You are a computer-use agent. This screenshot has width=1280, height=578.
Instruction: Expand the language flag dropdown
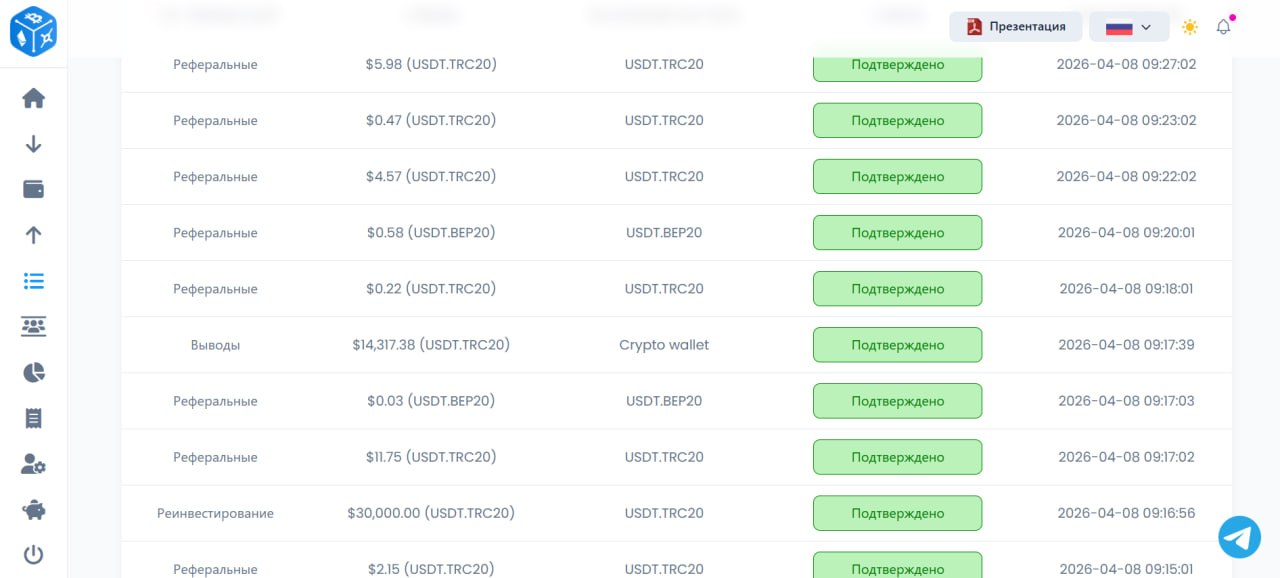coord(1129,27)
